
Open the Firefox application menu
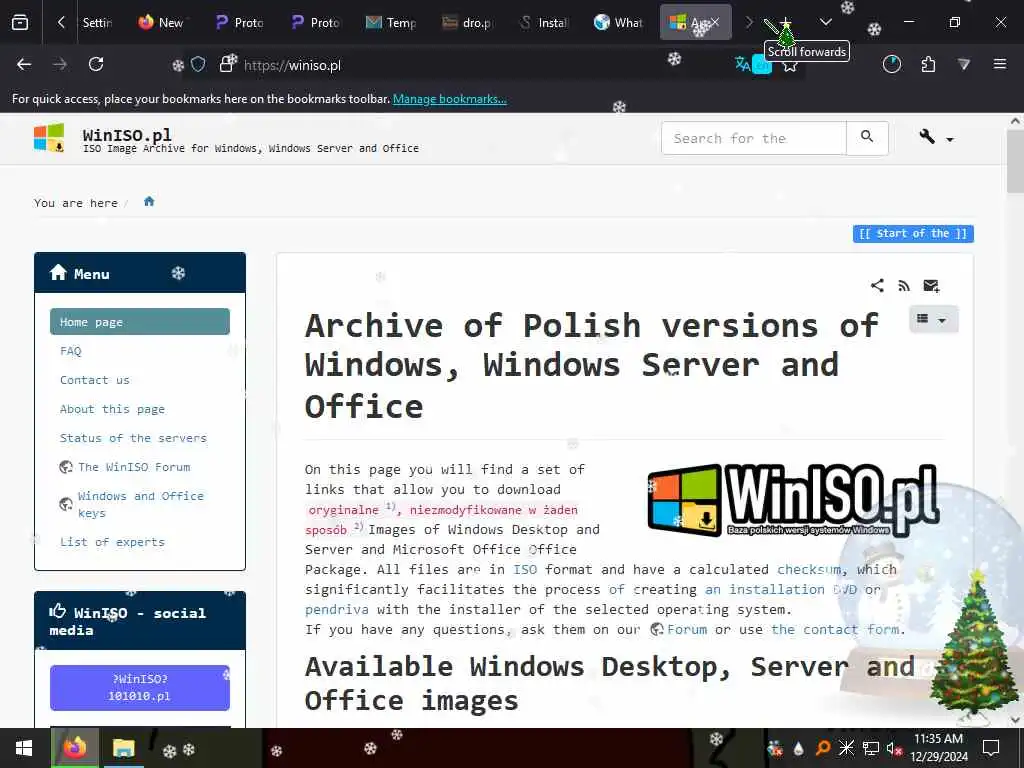click(x=1000, y=64)
